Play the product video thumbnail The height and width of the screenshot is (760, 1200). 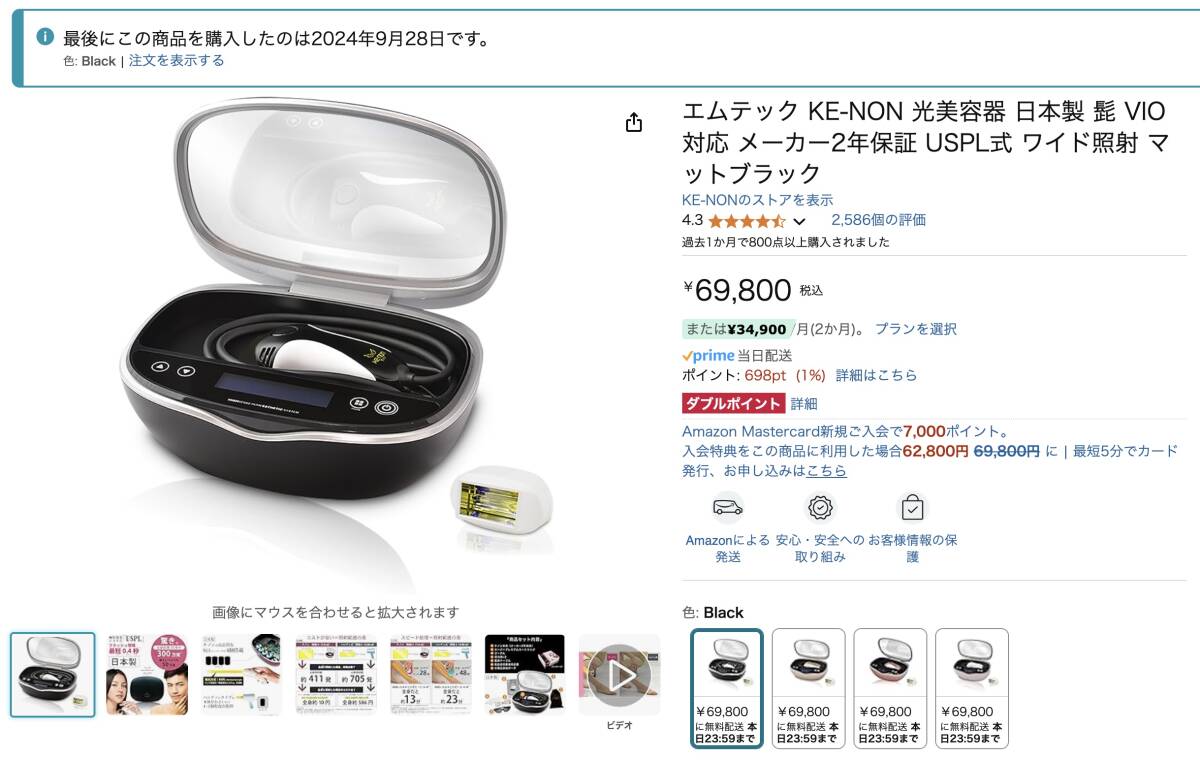point(619,675)
